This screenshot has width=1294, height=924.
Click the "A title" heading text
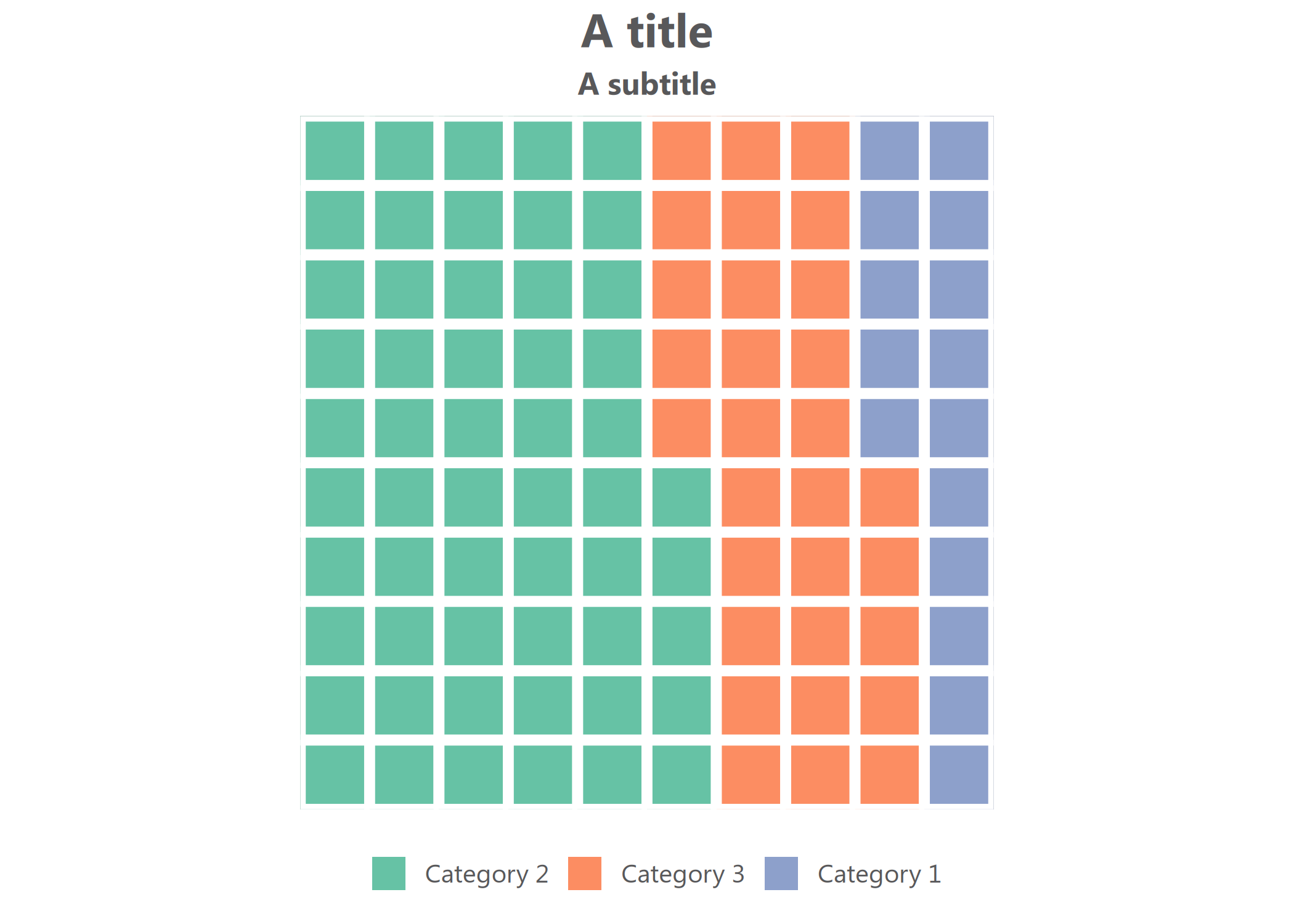click(646, 31)
